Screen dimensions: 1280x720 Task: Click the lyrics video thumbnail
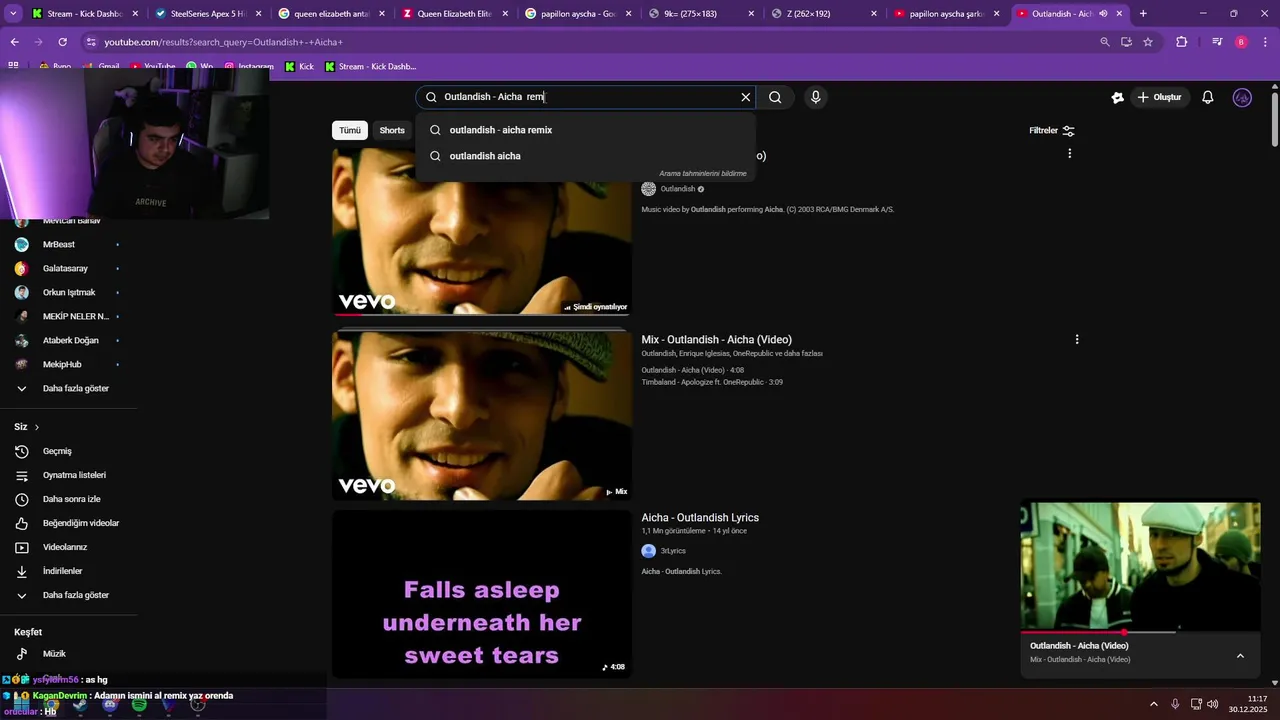(x=482, y=594)
